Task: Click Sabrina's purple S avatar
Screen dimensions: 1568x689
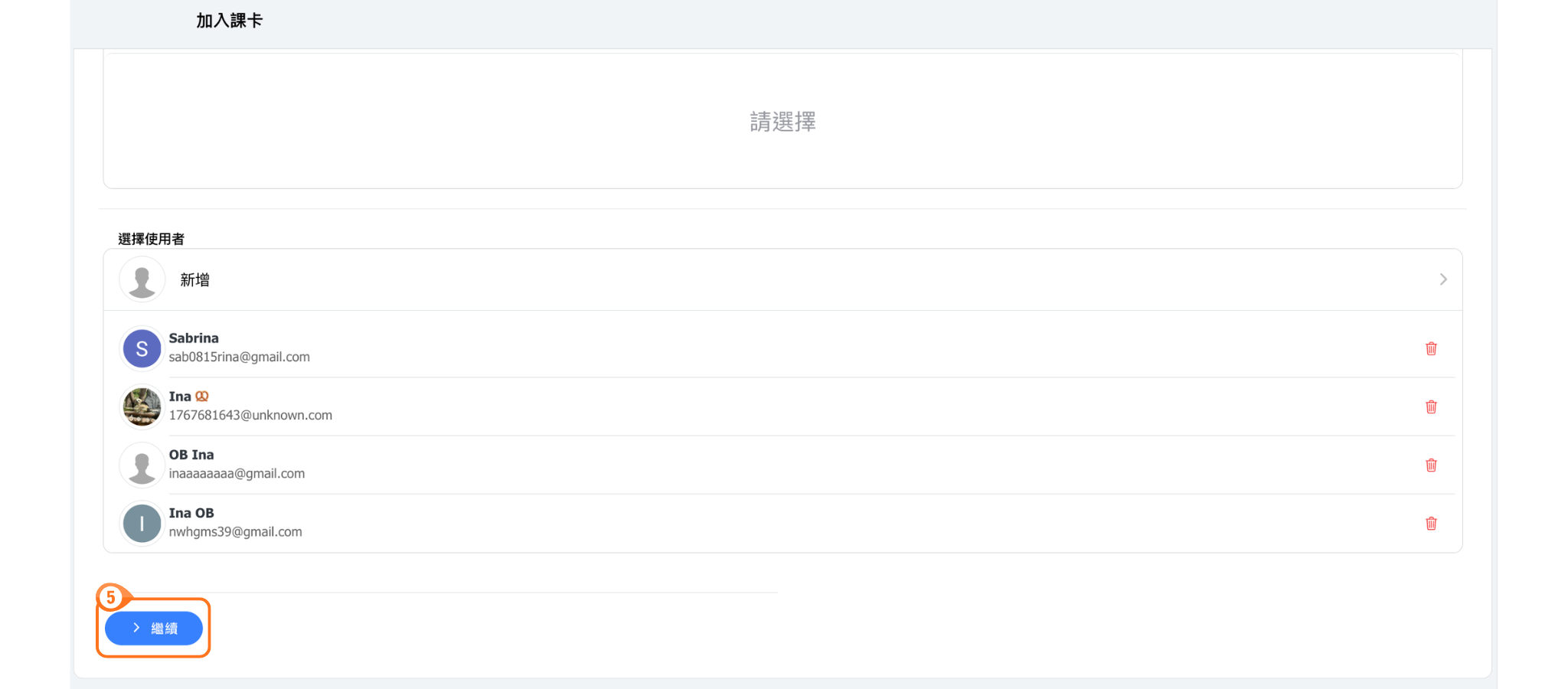Action: pyautogui.click(x=142, y=349)
